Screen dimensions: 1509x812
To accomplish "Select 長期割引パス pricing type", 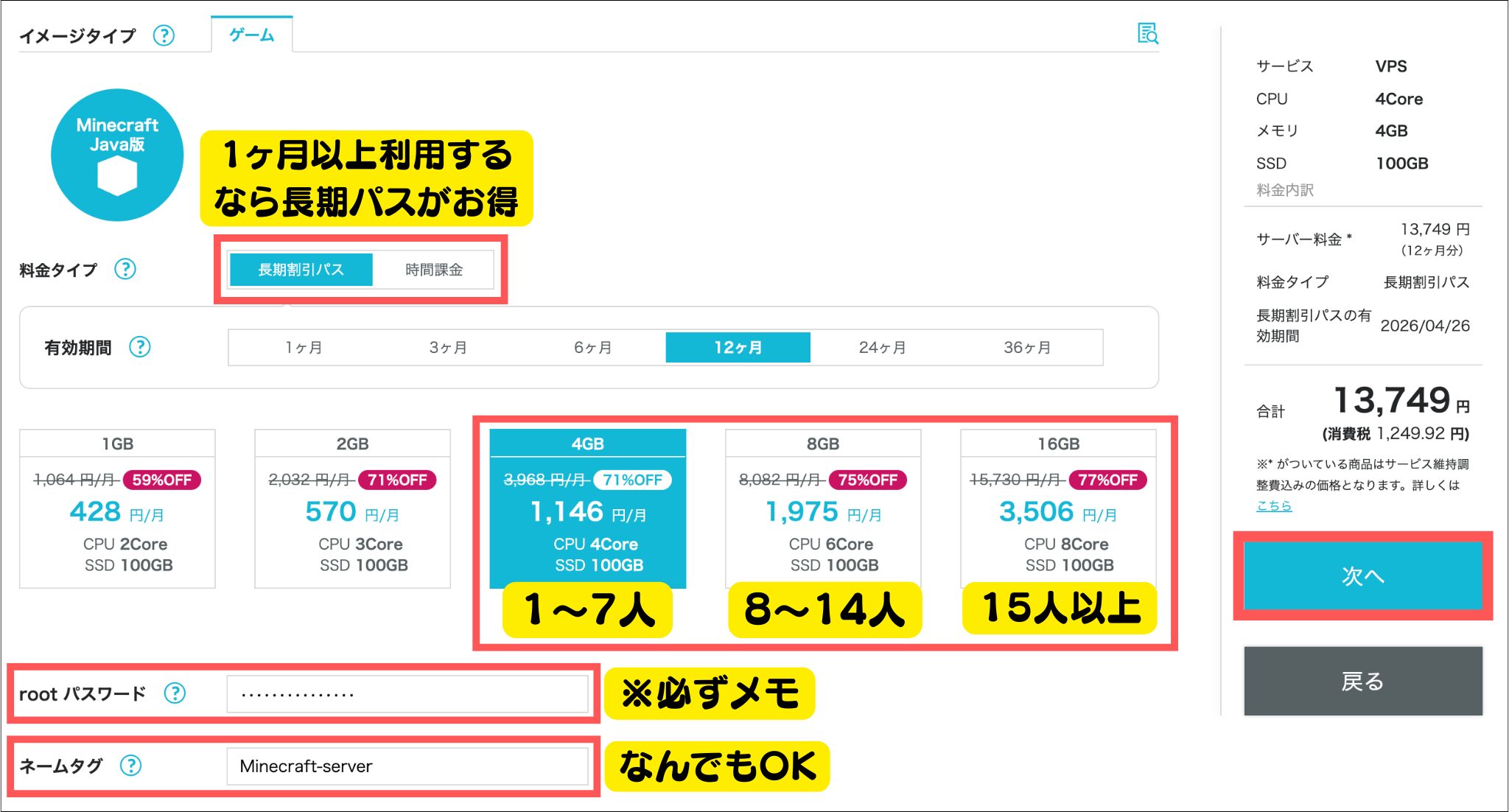I will pos(301,270).
